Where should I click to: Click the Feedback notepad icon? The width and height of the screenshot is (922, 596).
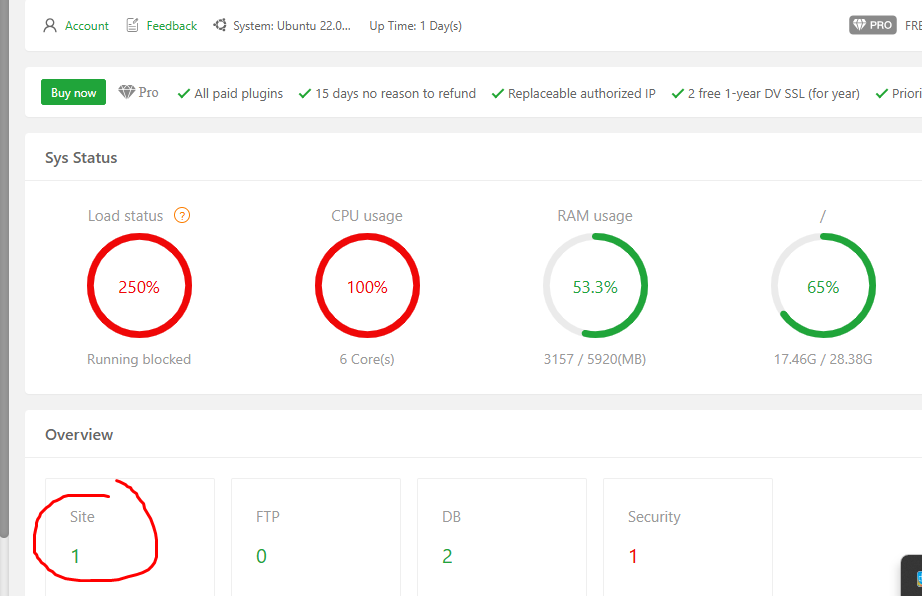132,25
